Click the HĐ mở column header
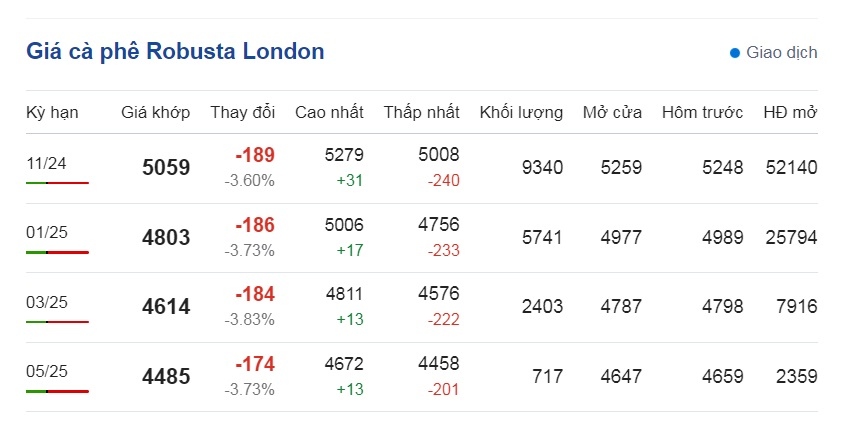This screenshot has width=850, height=440. (x=790, y=112)
